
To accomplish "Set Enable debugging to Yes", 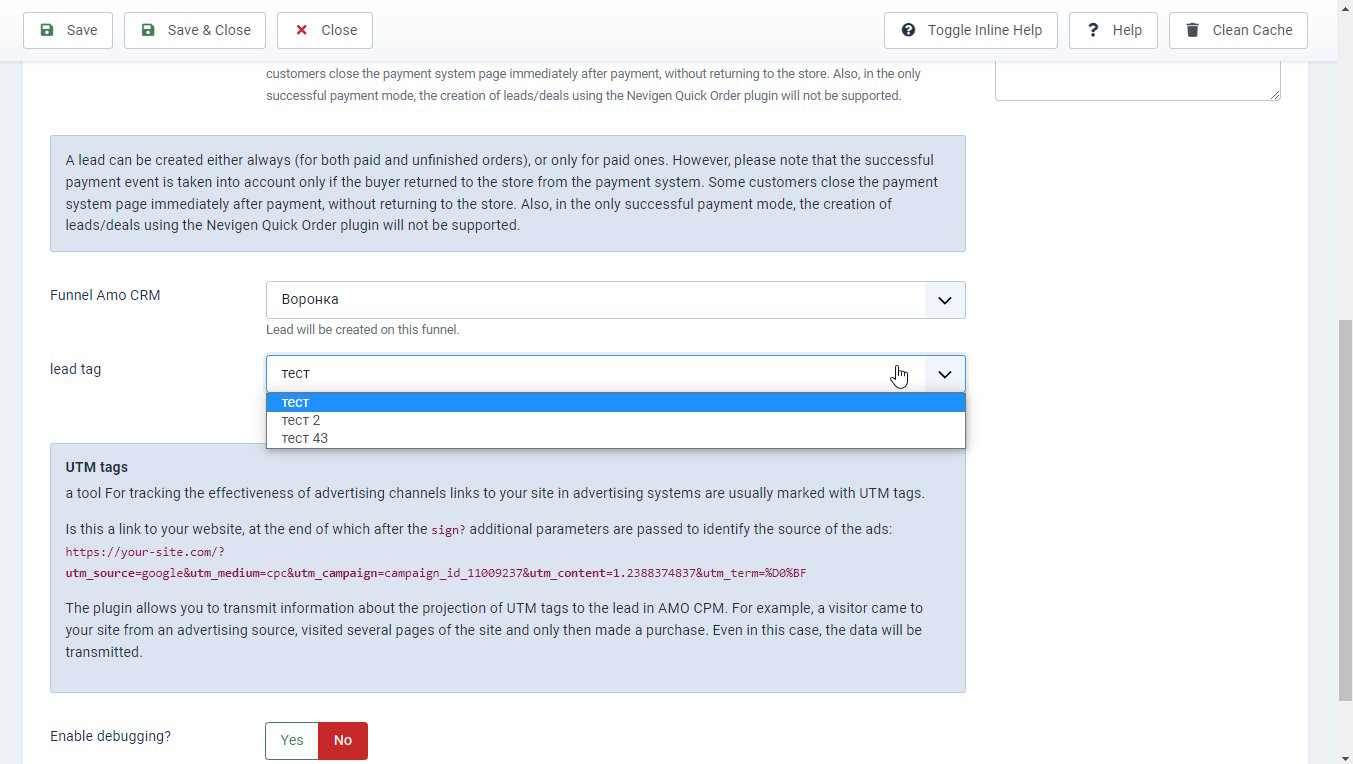I will [x=292, y=741].
